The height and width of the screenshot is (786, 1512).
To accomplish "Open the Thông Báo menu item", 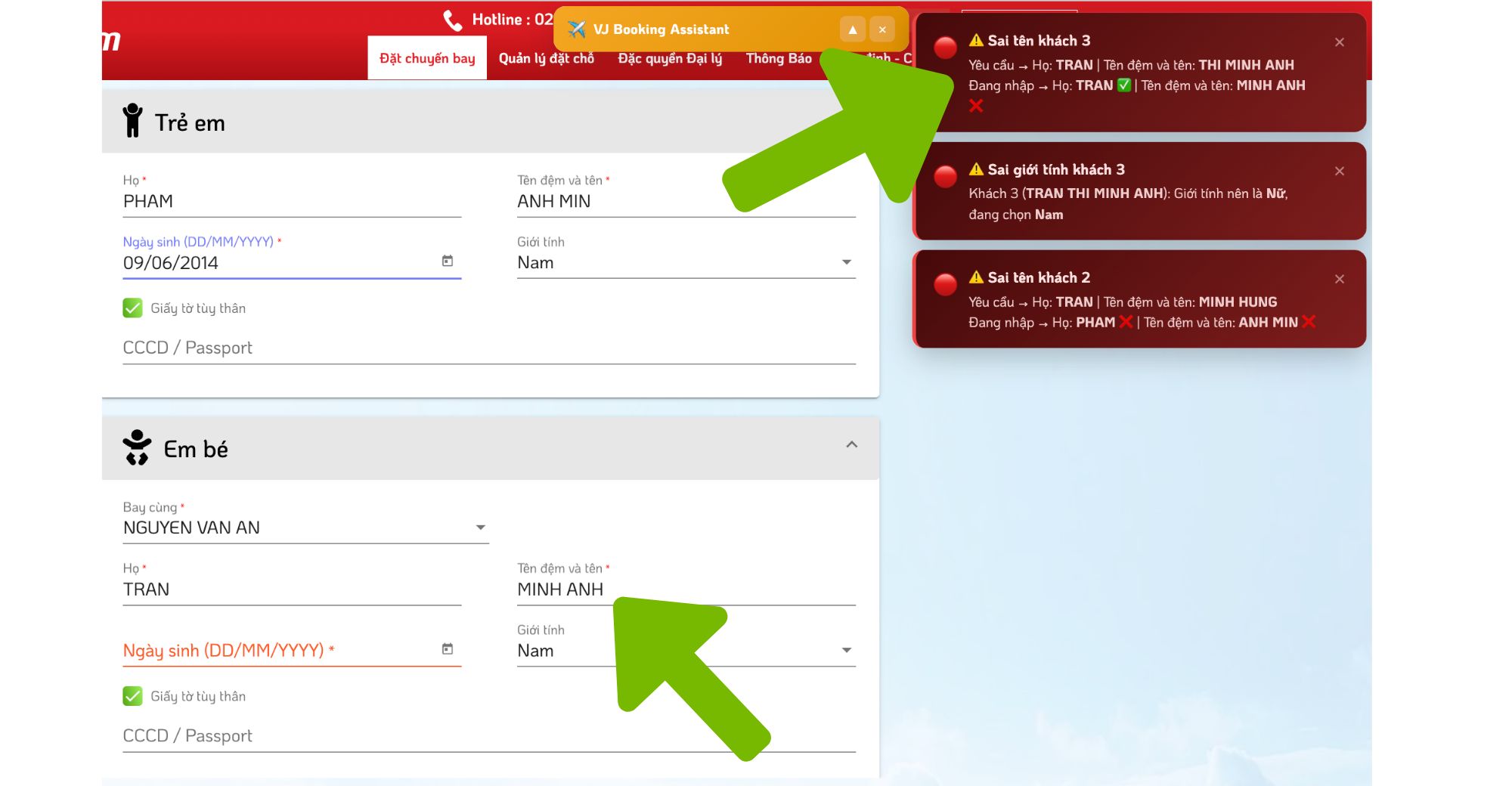I will point(779,59).
